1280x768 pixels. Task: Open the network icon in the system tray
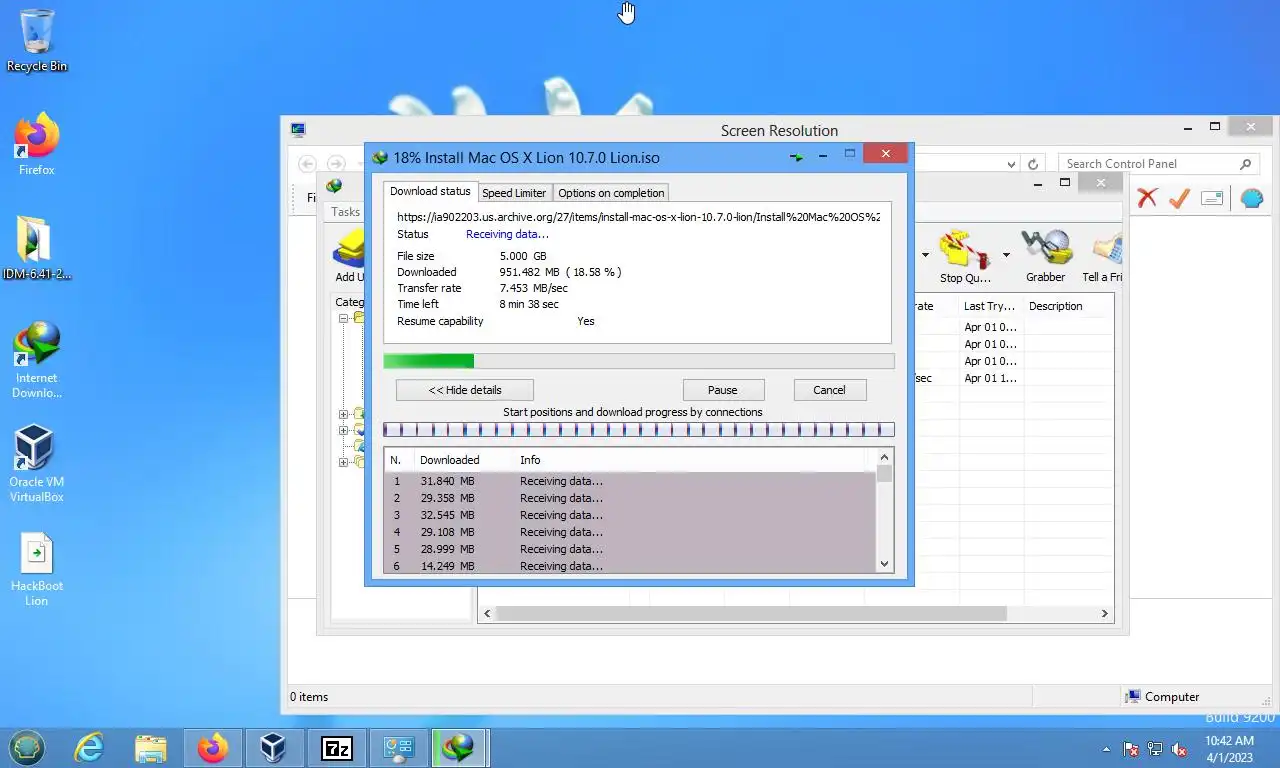click(x=1155, y=749)
